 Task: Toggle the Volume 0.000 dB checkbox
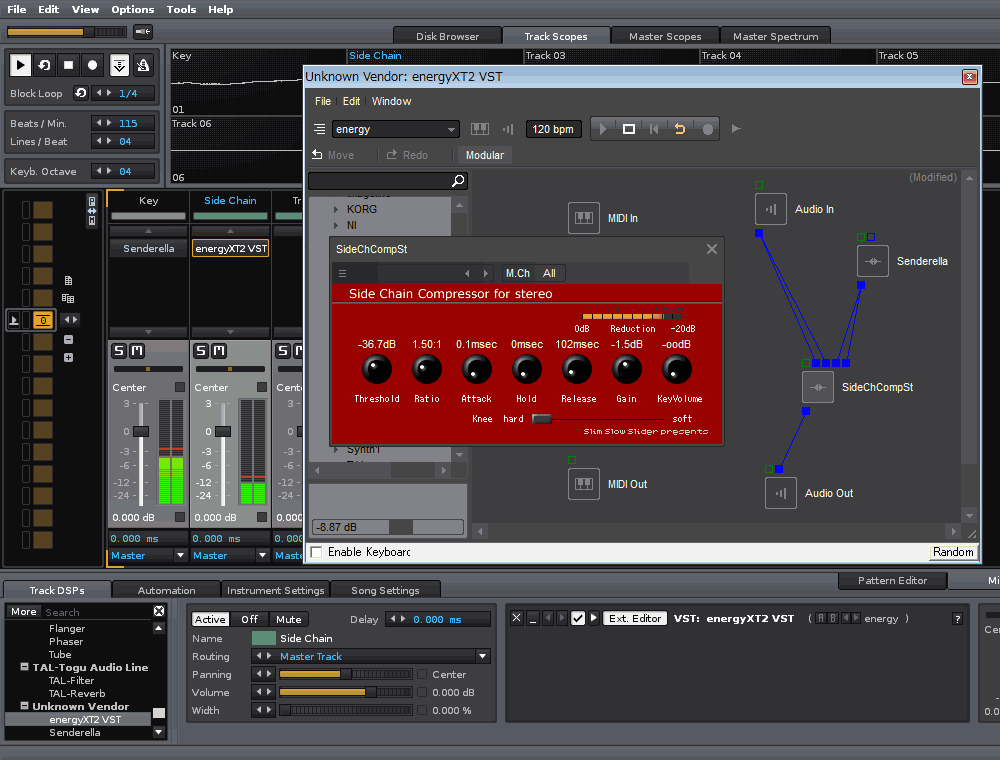(x=422, y=692)
